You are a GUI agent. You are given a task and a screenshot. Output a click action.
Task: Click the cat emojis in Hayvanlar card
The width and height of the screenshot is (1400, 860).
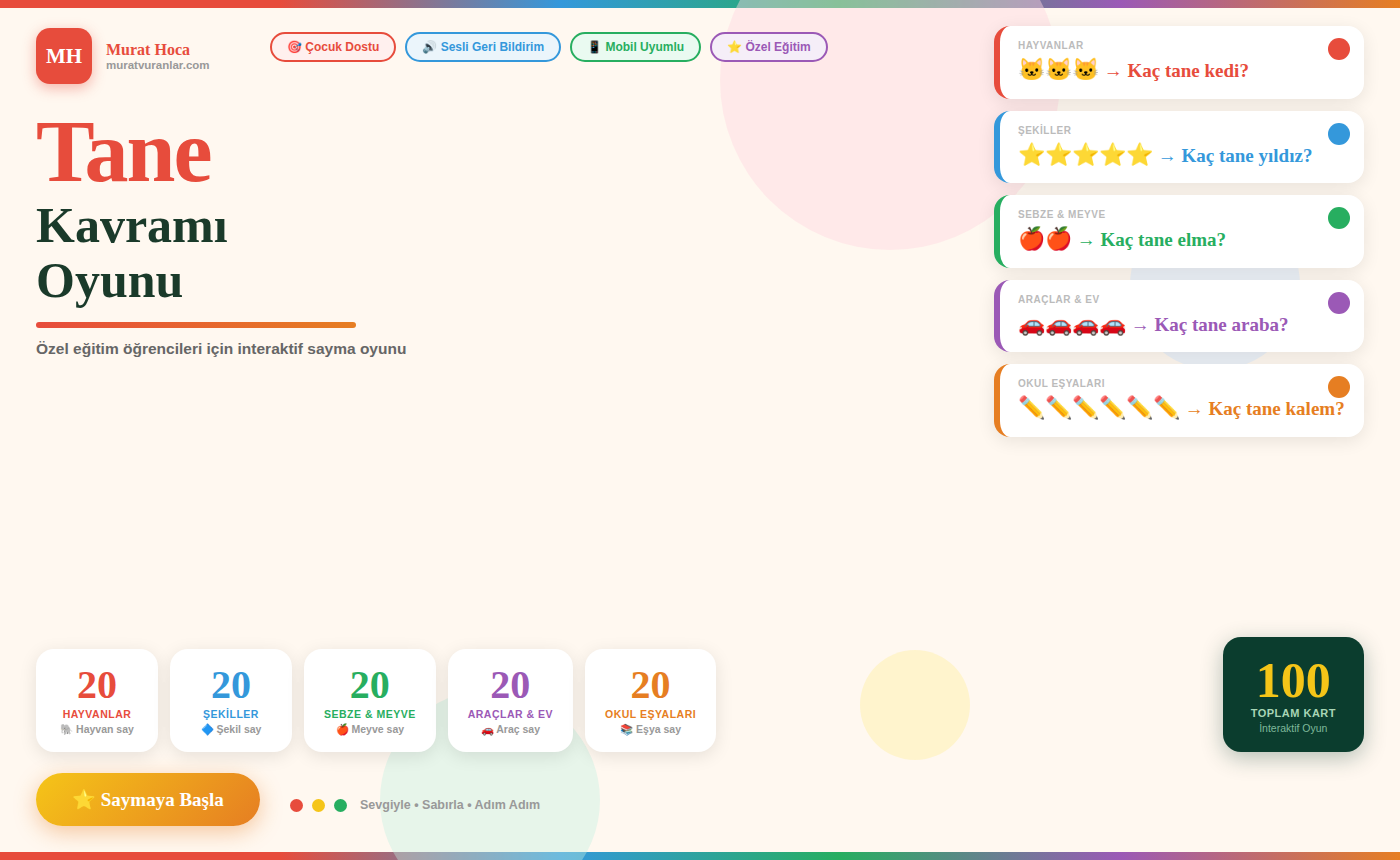[x=1058, y=70]
